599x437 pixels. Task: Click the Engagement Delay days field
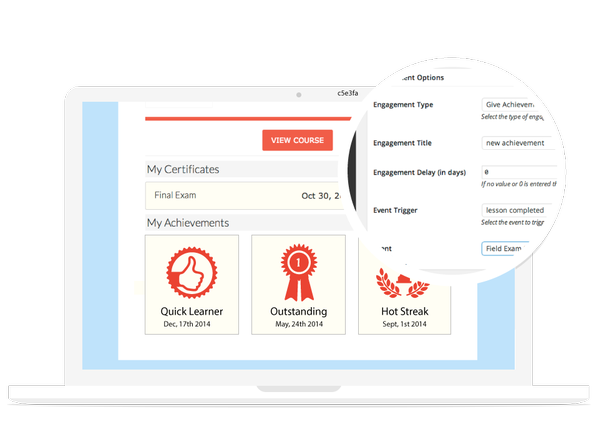[x=520, y=172]
